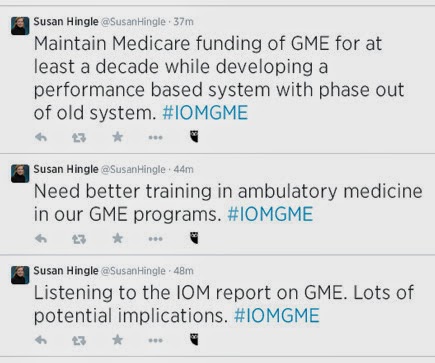Retweet the ambulatory medicine tweet
The image size is (435, 363).
(x=79, y=239)
